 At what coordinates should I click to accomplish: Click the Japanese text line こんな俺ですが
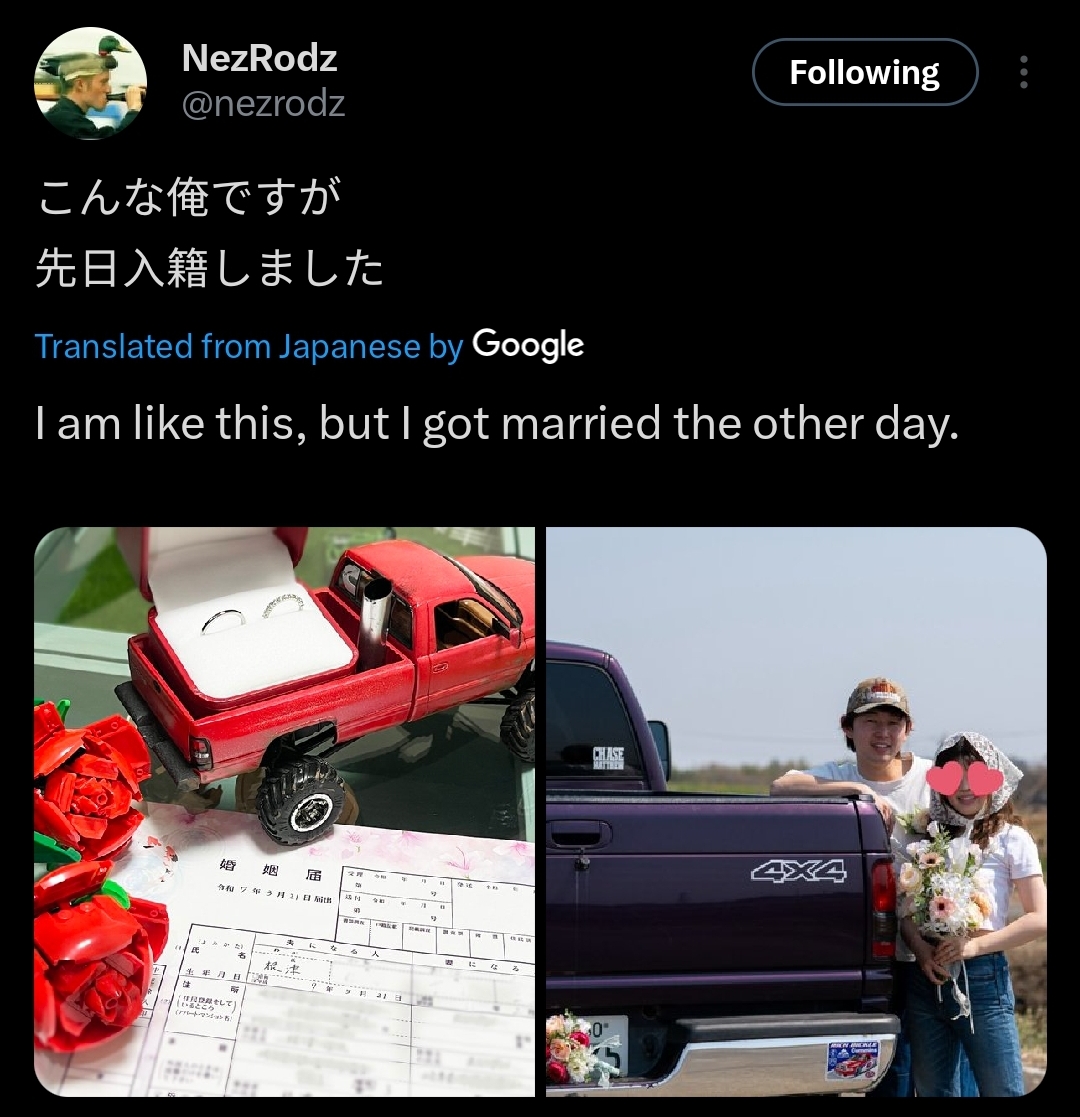[189, 197]
